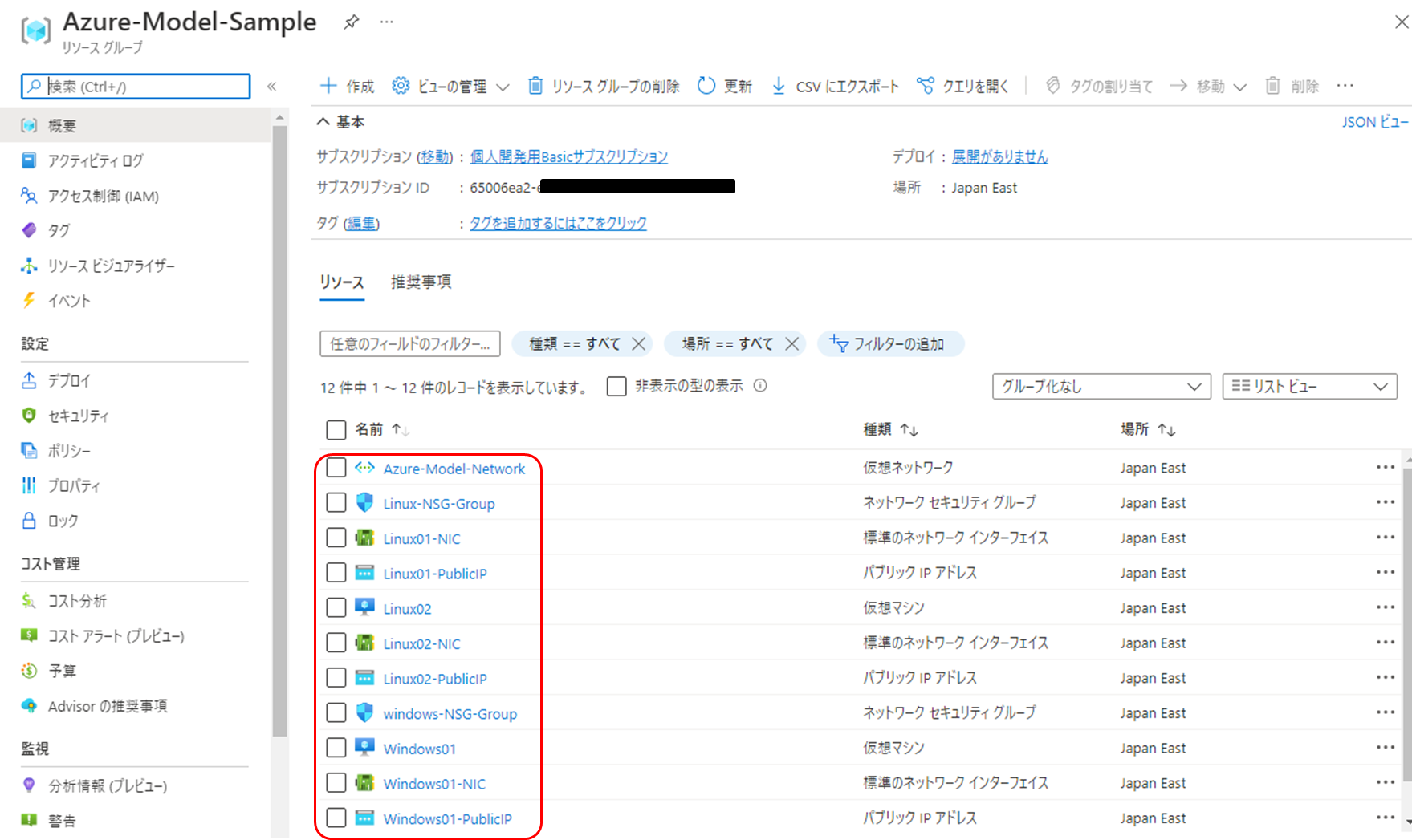Image resolution: width=1412 pixels, height=840 pixels.
Task: Remove the 場所 == すべて filter
Action: 791,343
